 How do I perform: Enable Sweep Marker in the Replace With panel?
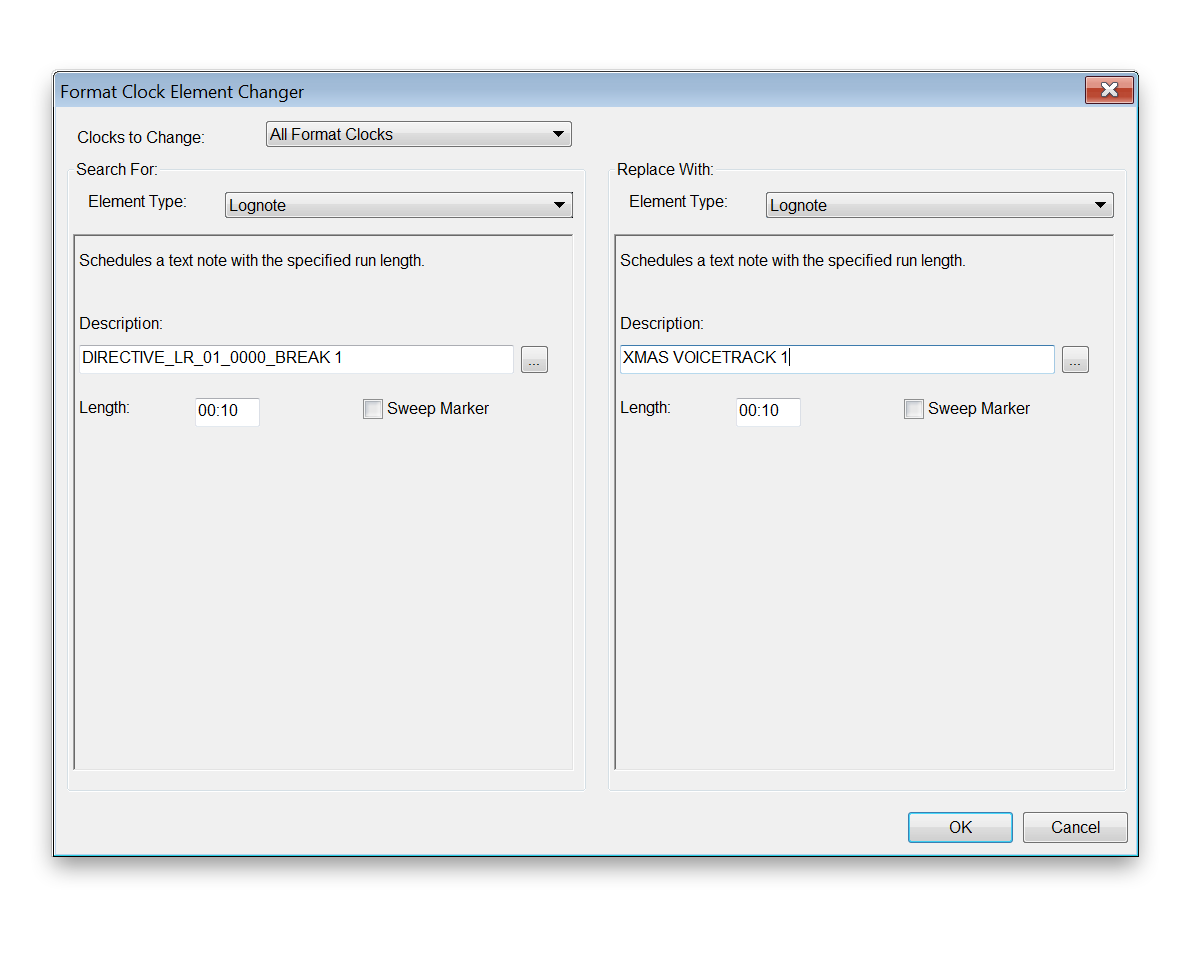pyautogui.click(x=914, y=409)
